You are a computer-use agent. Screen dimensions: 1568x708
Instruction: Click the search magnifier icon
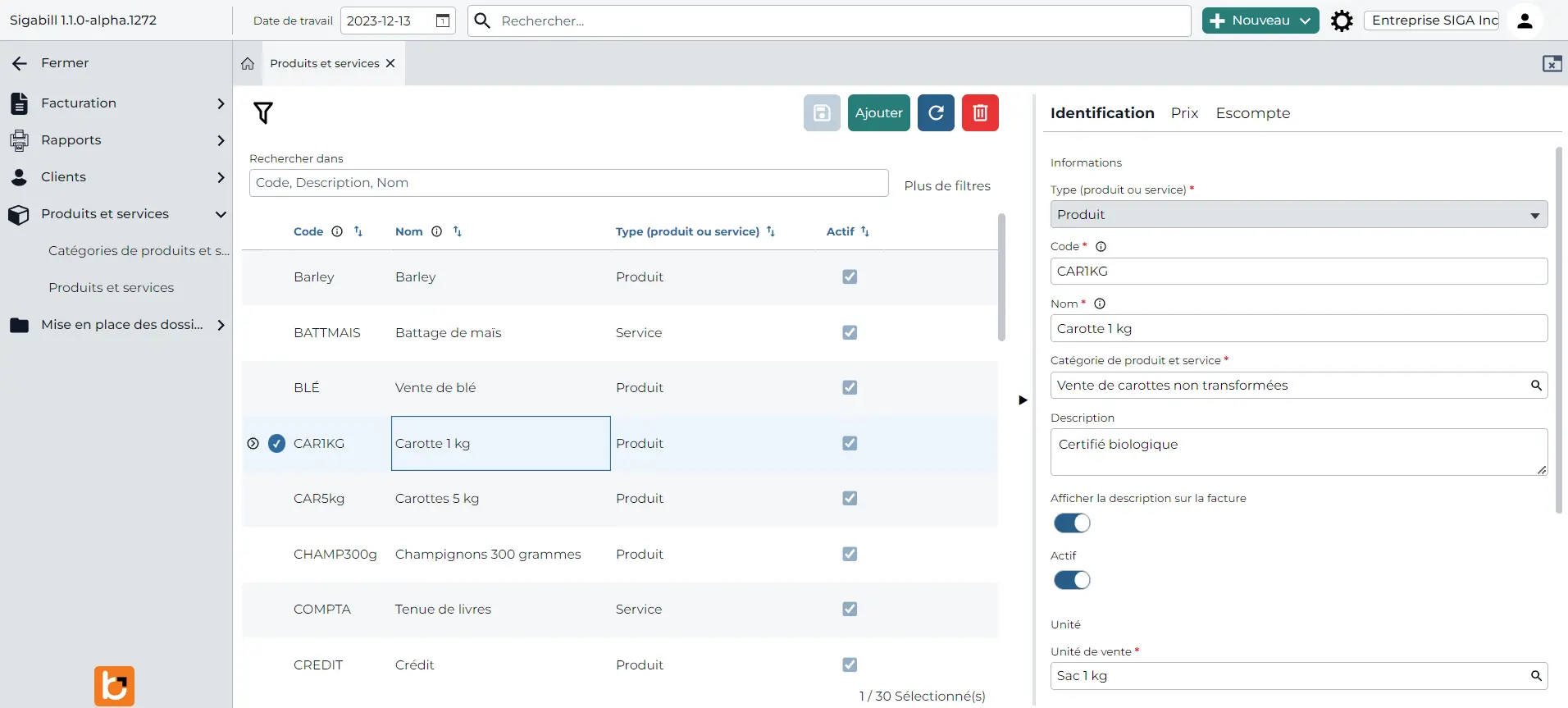click(x=483, y=21)
